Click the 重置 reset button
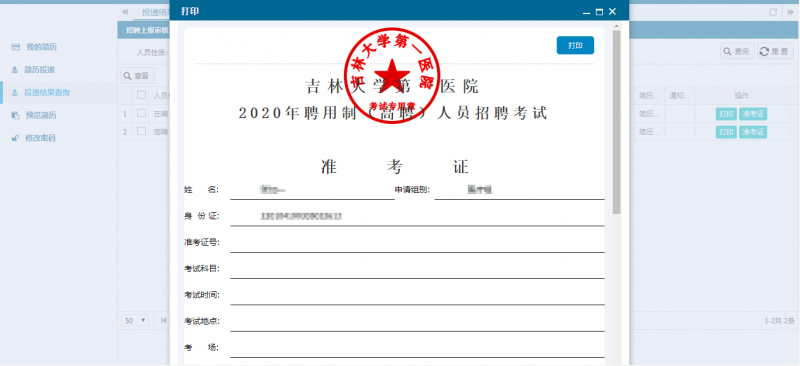 pyautogui.click(x=774, y=51)
